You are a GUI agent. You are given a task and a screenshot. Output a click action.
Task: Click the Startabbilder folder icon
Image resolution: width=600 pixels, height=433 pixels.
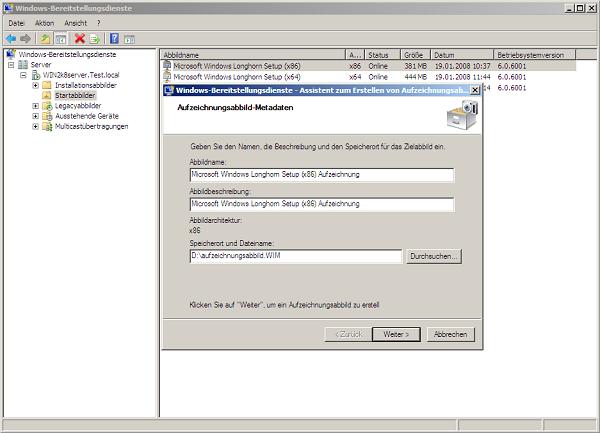(x=47, y=95)
